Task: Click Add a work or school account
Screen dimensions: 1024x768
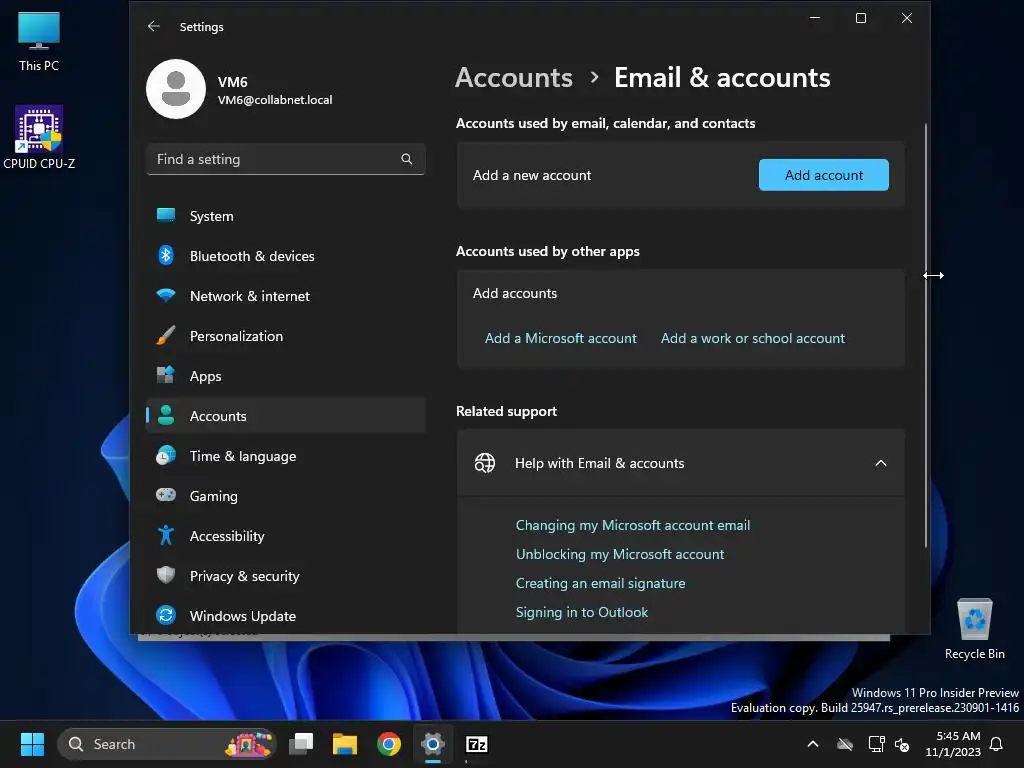Action: [x=752, y=338]
